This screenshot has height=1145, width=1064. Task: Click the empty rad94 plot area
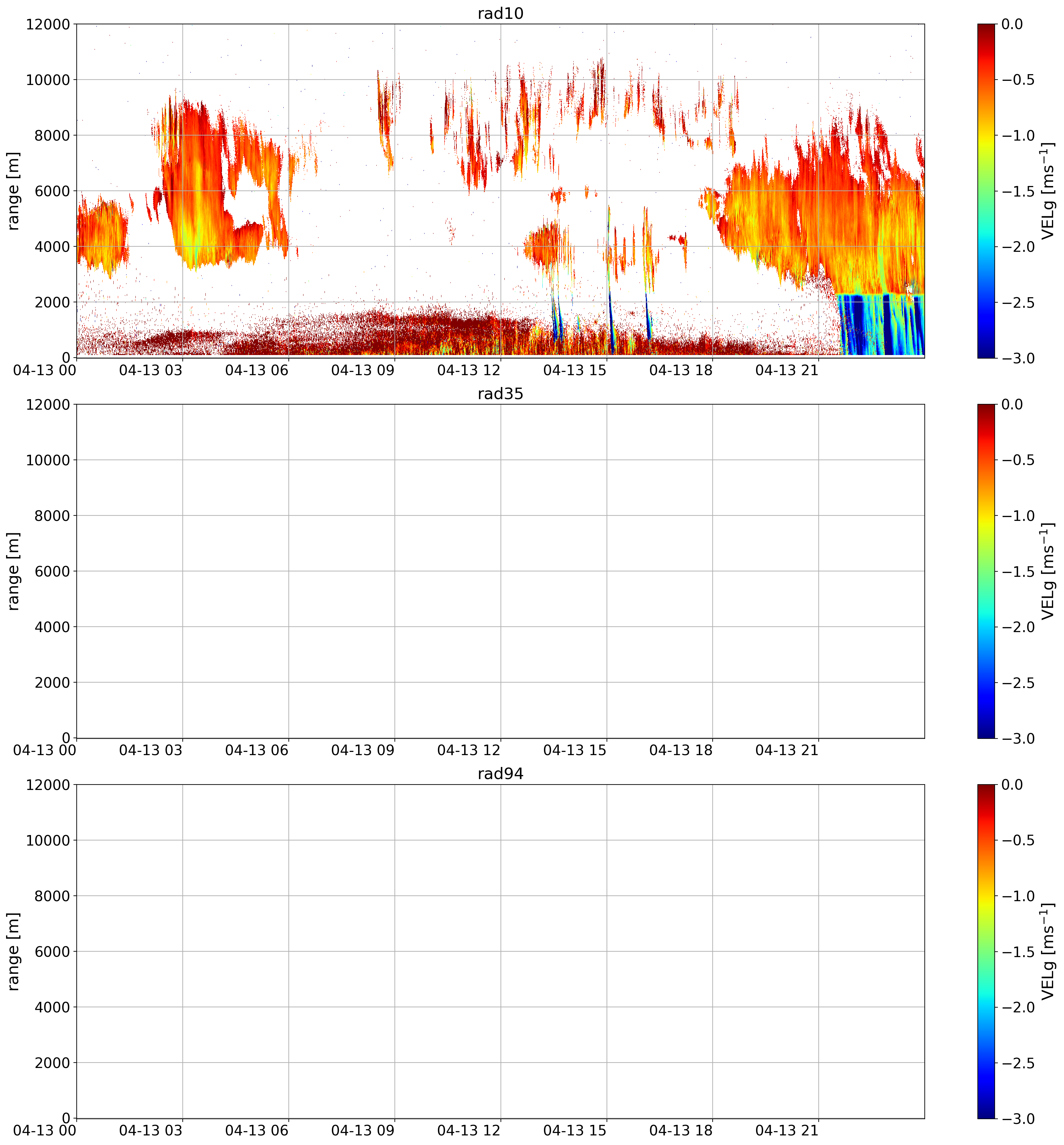500,951
